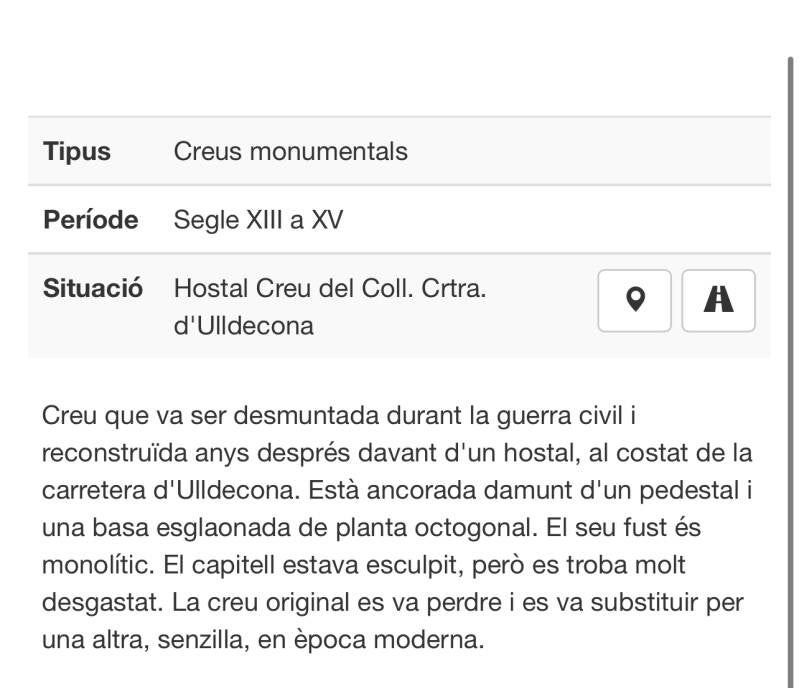Click the word "monolític" in the description
The height and width of the screenshot is (688, 799).
coord(96,566)
